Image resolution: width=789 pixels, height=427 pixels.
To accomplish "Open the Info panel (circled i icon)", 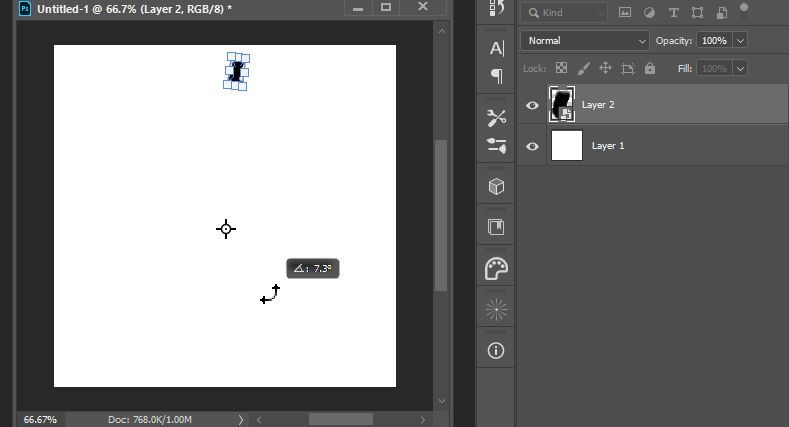I will pyautogui.click(x=496, y=351).
